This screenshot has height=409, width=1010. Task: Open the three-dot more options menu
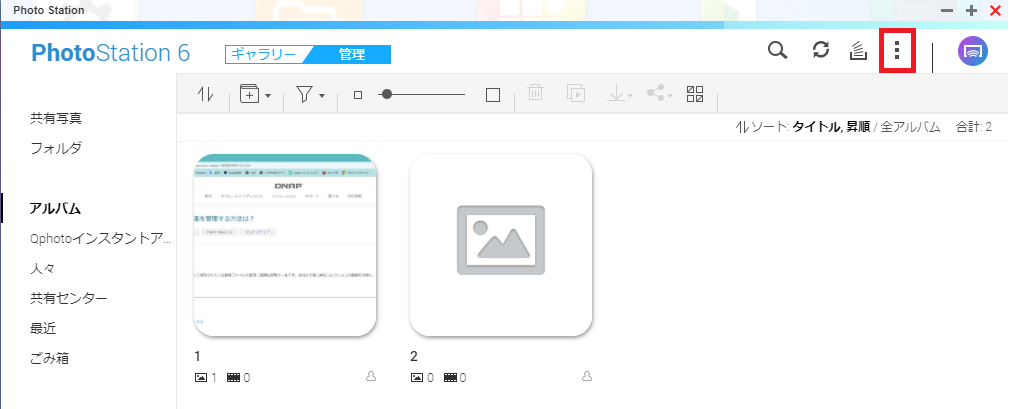click(897, 50)
